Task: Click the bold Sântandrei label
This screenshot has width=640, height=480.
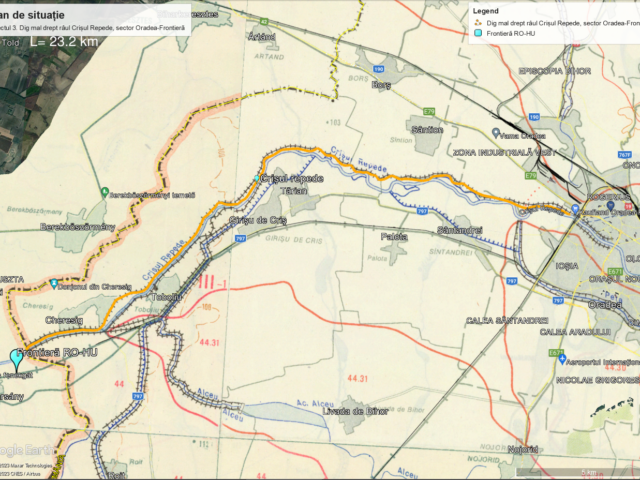Action: tap(460, 230)
